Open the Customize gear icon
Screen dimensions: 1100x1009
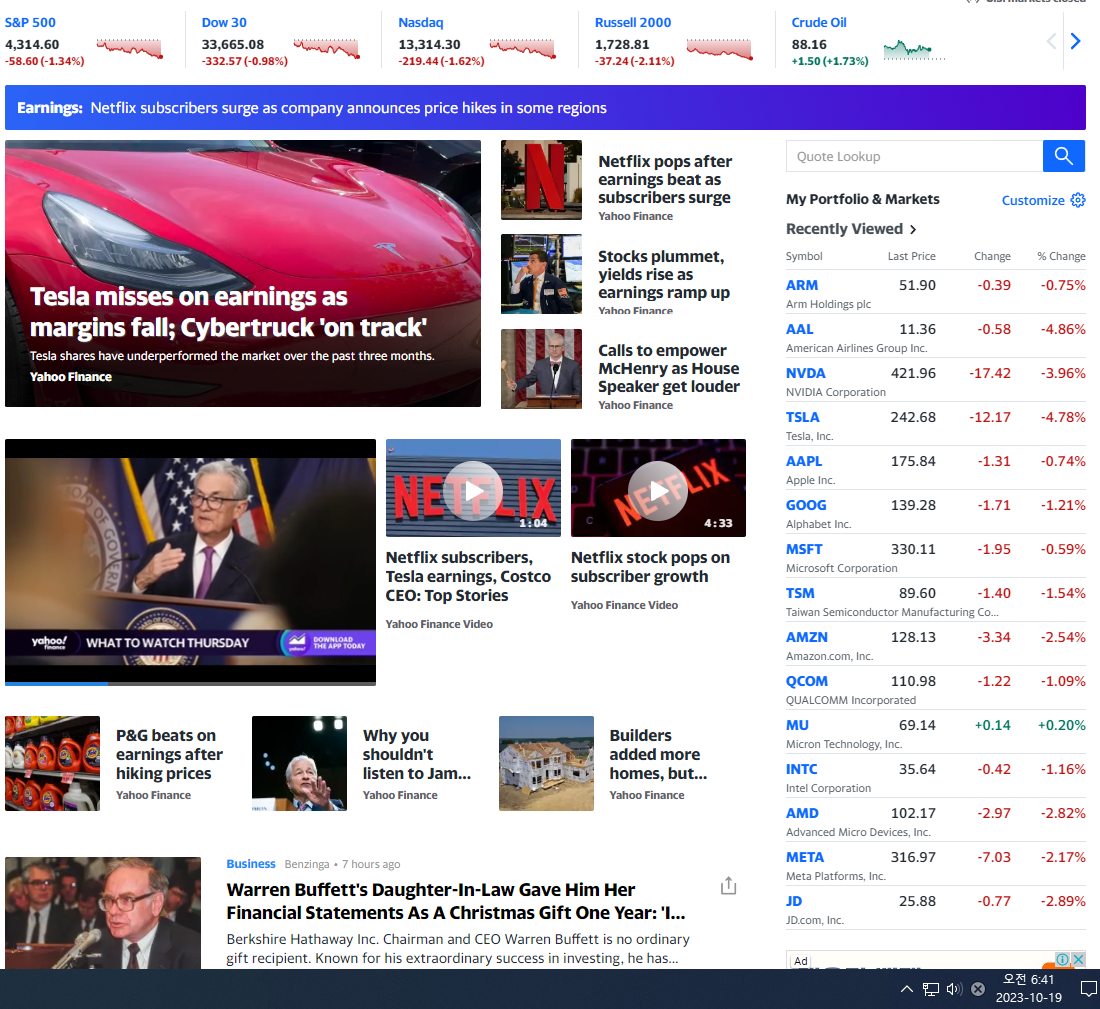point(1078,200)
